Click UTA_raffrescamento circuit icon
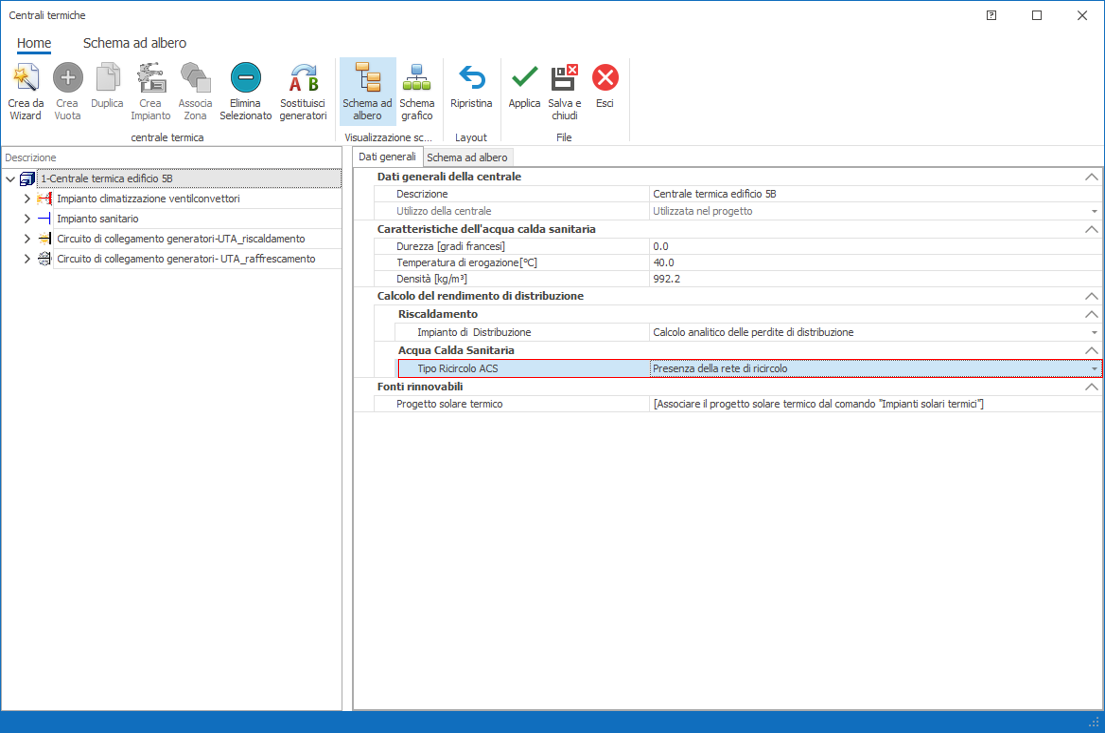The height and width of the screenshot is (733, 1105). 44,259
